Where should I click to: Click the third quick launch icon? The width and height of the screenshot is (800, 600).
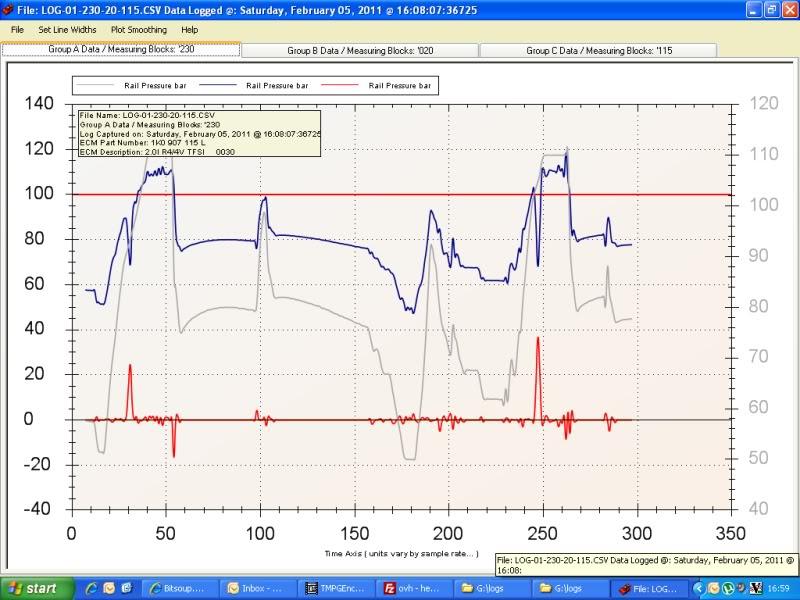tap(127, 589)
